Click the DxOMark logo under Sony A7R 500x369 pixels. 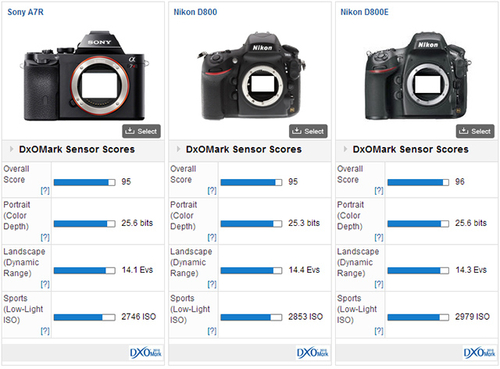click(146, 353)
